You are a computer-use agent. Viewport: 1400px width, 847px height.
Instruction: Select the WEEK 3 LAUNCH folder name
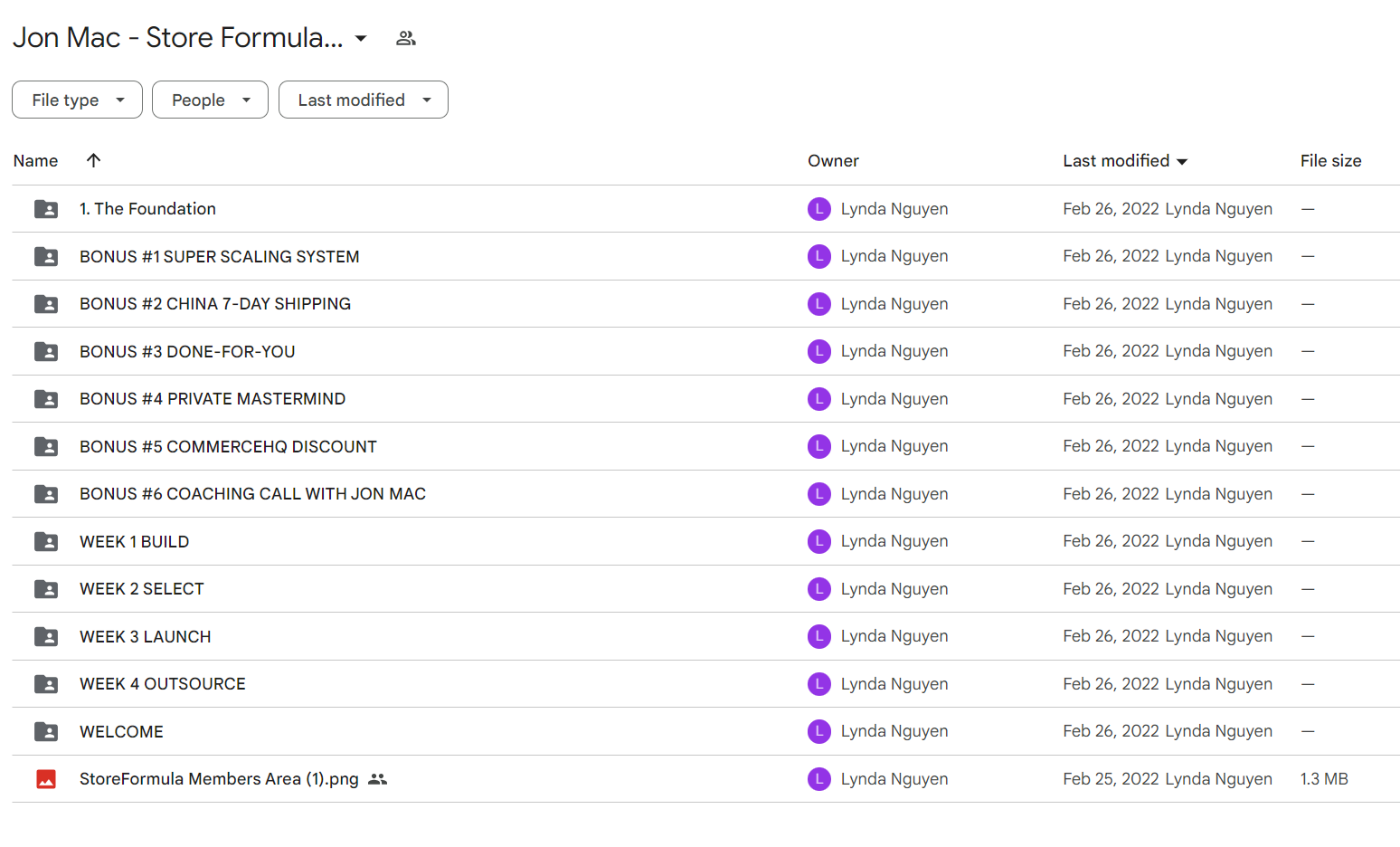point(146,637)
